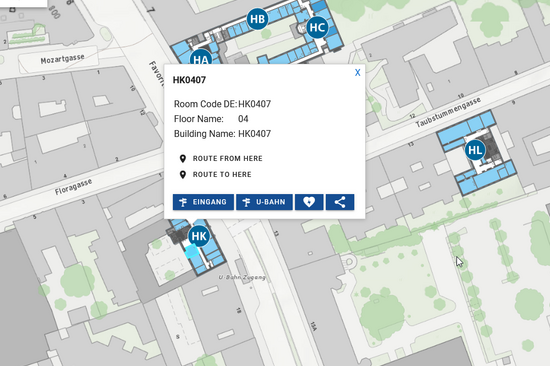Click the HC building marker
This screenshot has height=366, width=550.
[x=317, y=27]
